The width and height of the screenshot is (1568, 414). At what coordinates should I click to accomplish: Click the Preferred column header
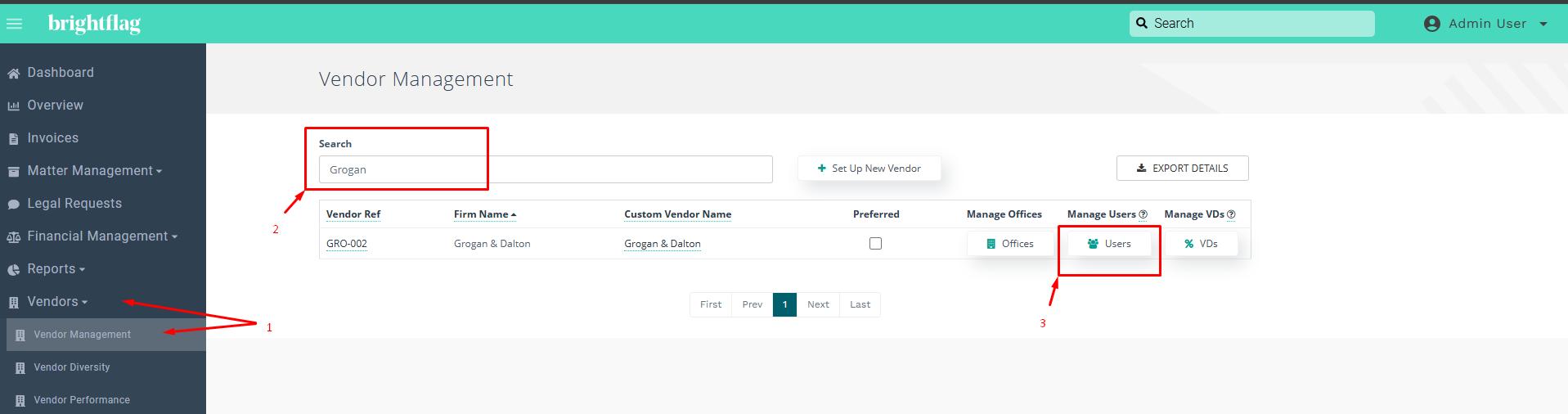click(x=876, y=214)
